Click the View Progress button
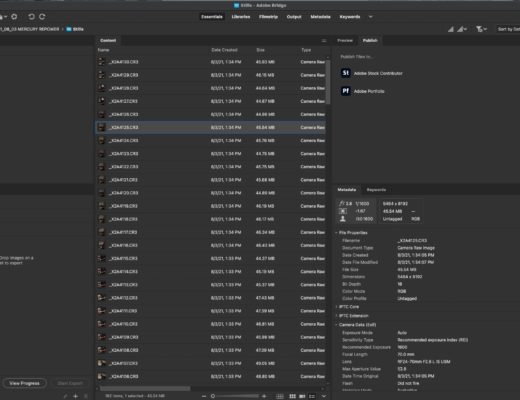Screen dimensions: 520x400 coord(24,383)
